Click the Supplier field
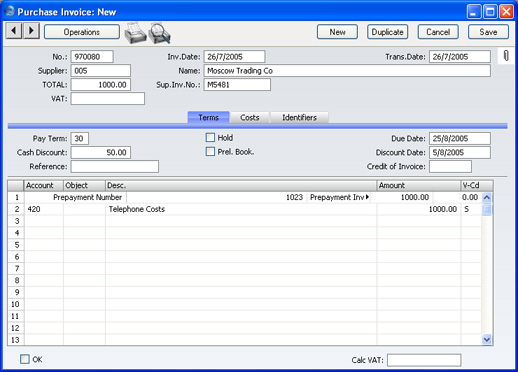The image size is (518, 372). click(101, 71)
